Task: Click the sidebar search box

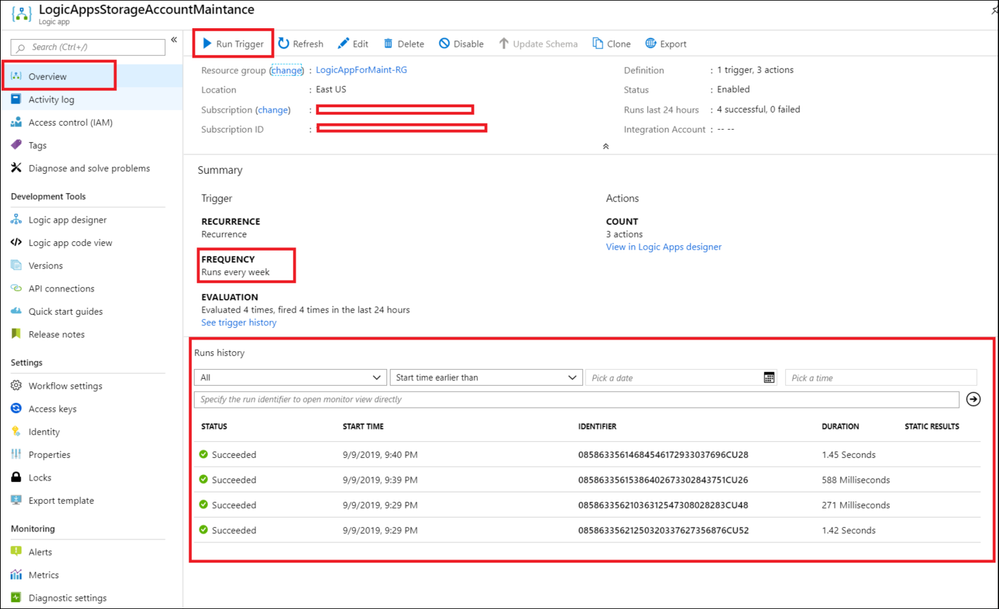Action: [x=88, y=47]
